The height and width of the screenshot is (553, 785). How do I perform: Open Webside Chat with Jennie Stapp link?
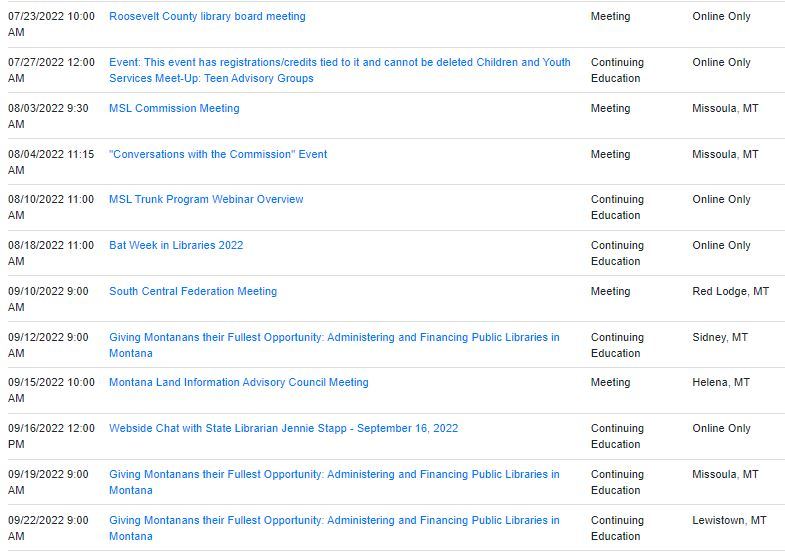point(283,429)
